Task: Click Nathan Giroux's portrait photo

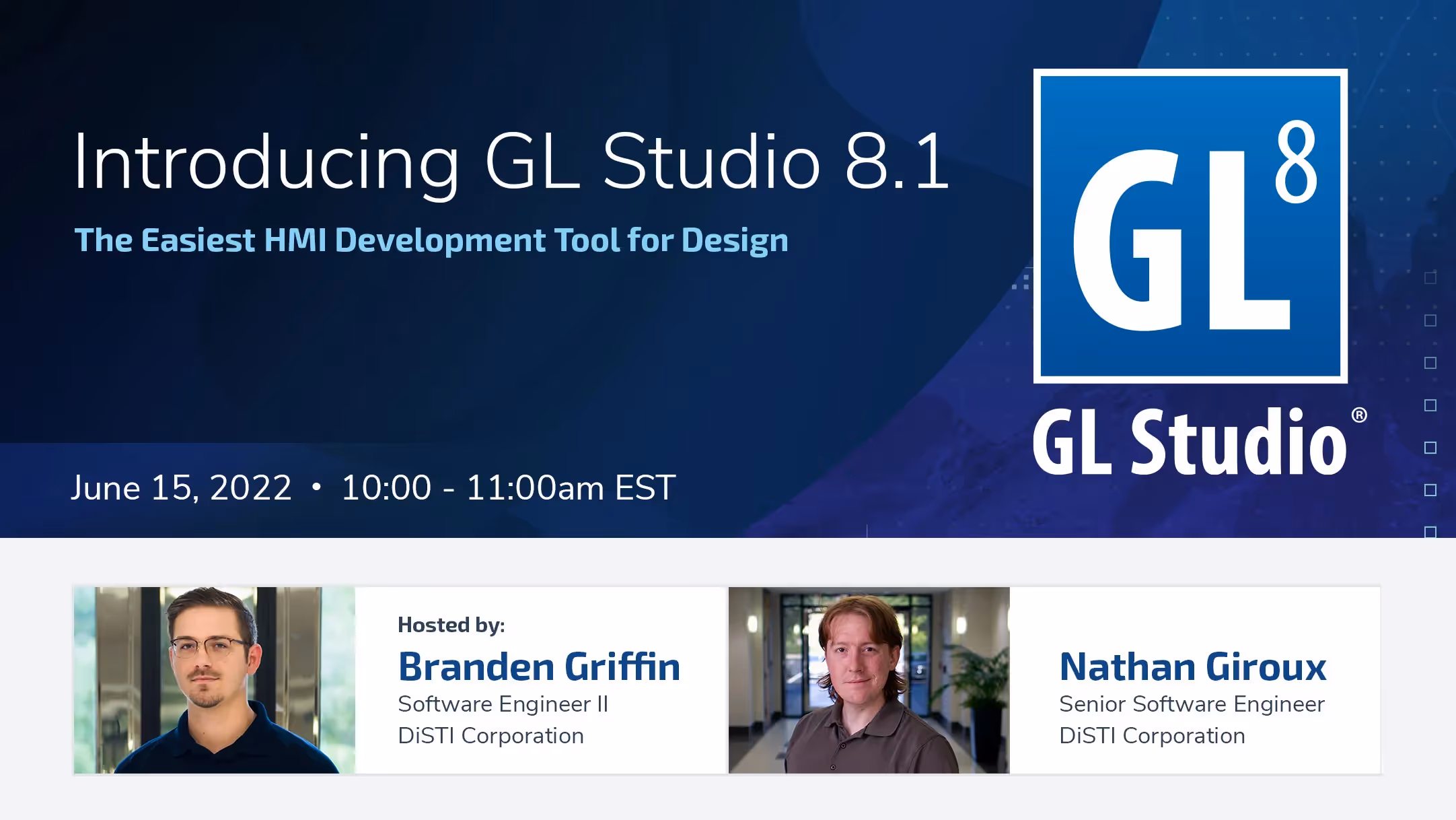Action: click(869, 680)
